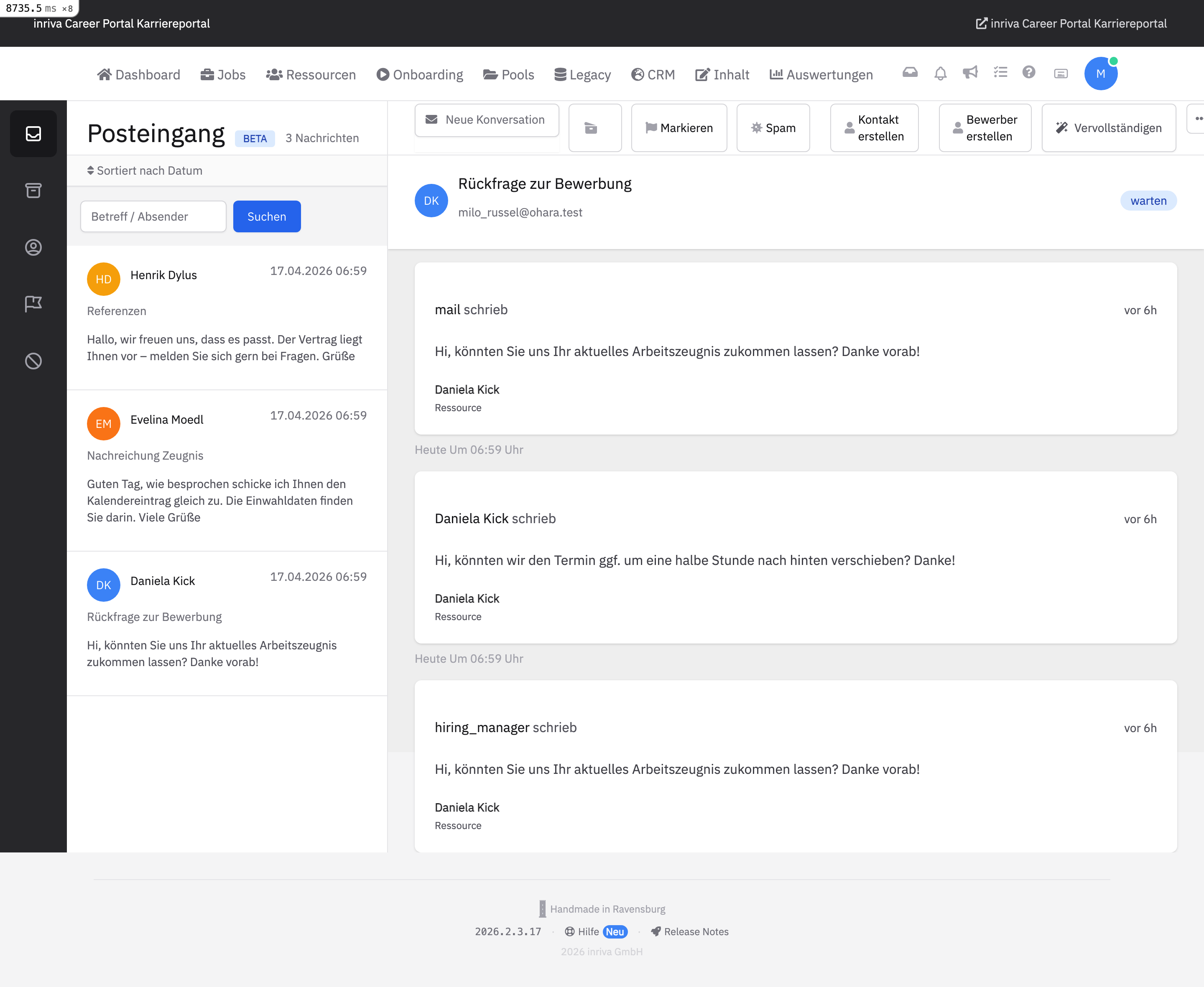
Task: Open the contacts person icon in the sidebar
Action: coord(33,247)
